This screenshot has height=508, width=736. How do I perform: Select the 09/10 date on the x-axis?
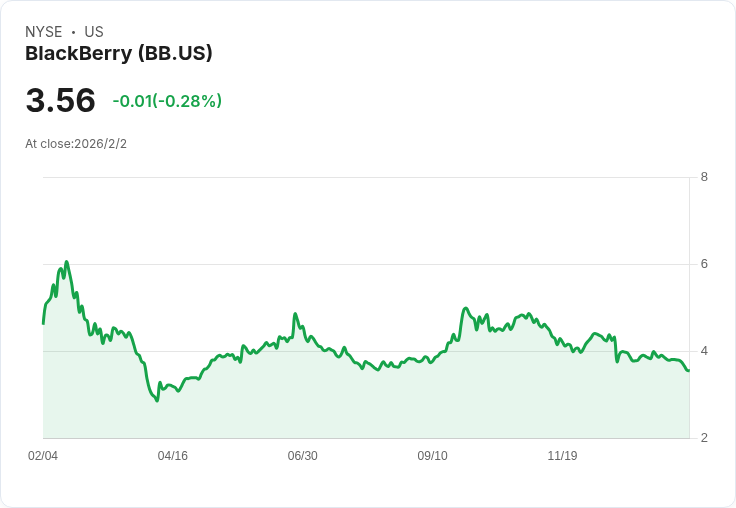[432, 456]
